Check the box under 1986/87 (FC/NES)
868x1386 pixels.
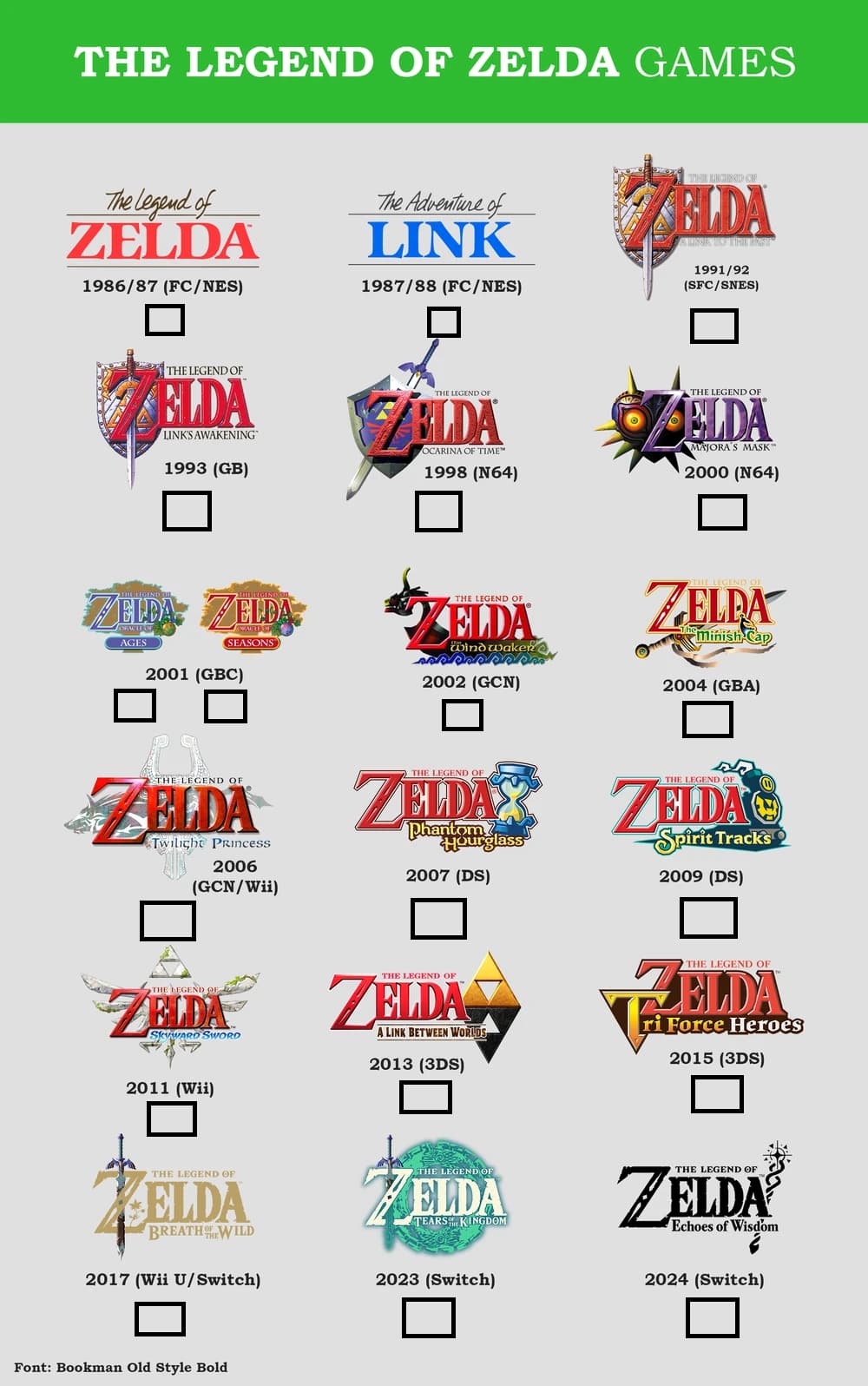165,320
